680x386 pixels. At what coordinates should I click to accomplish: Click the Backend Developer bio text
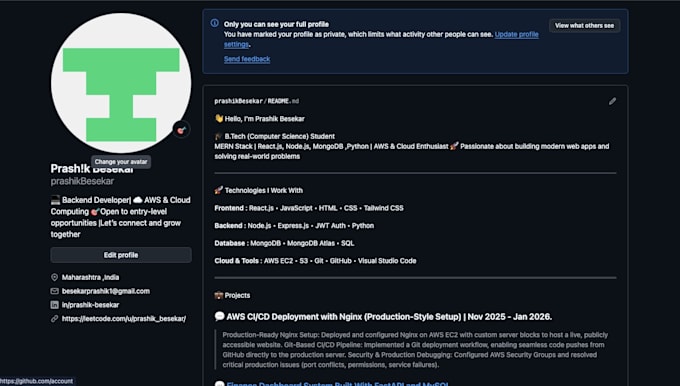[x=121, y=217]
